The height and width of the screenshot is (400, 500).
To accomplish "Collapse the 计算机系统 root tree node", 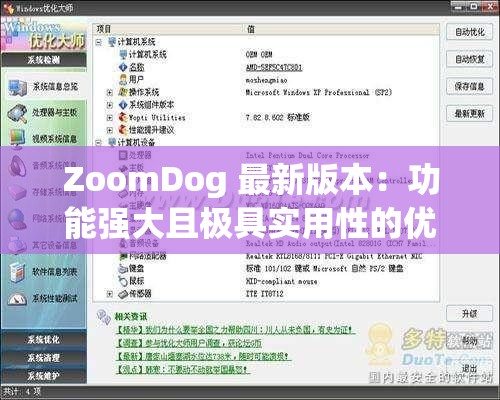I will coord(98,42).
